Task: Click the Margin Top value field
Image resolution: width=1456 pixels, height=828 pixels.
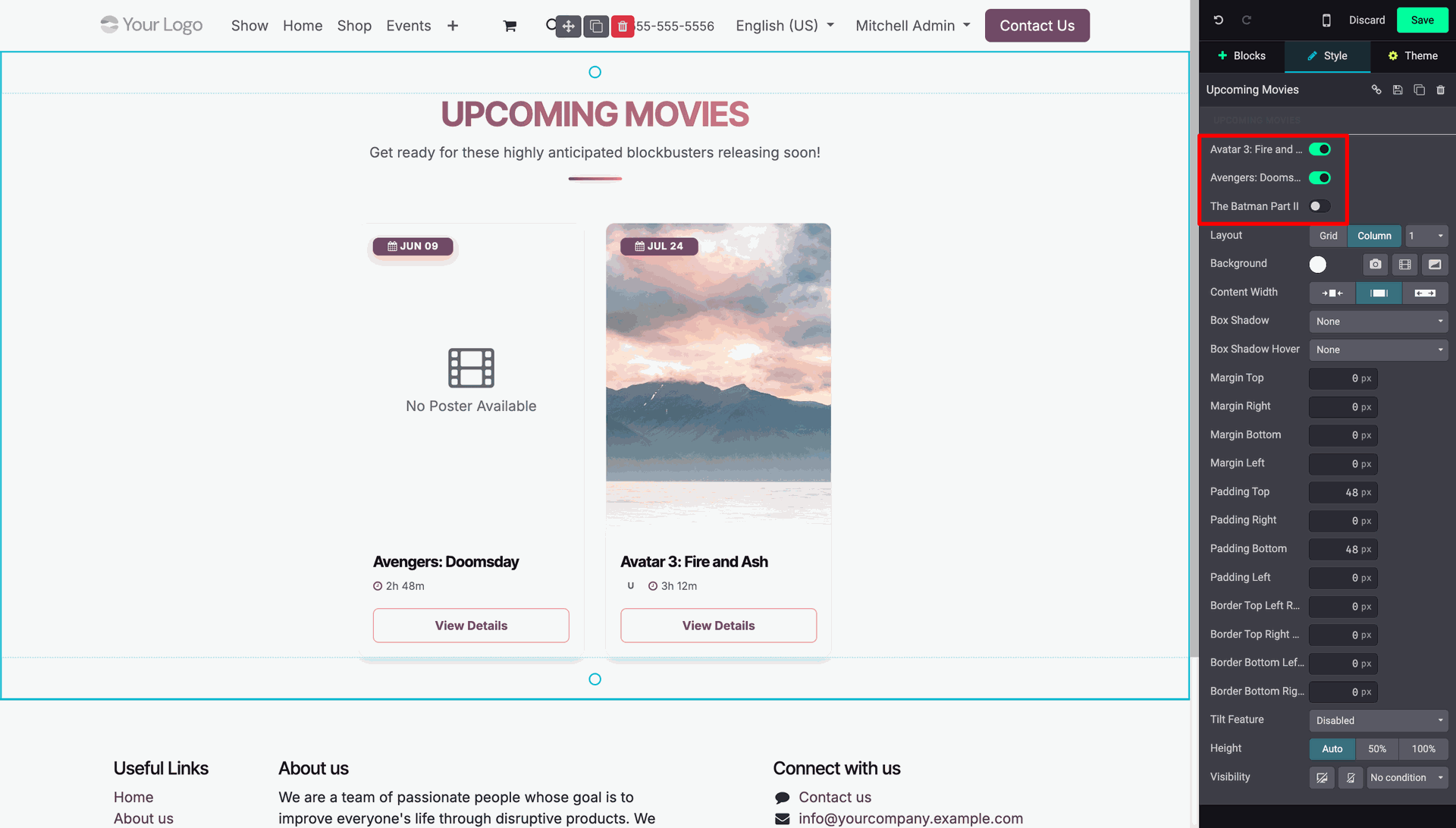Action: pyautogui.click(x=1343, y=378)
